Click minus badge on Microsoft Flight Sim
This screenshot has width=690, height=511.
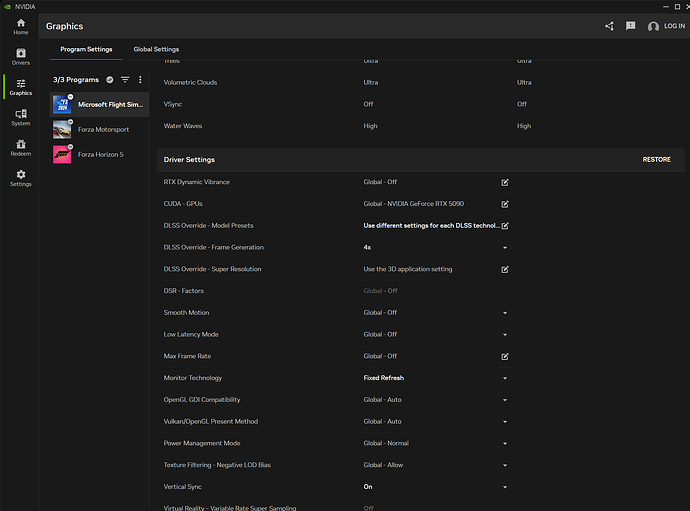click(x=70, y=97)
